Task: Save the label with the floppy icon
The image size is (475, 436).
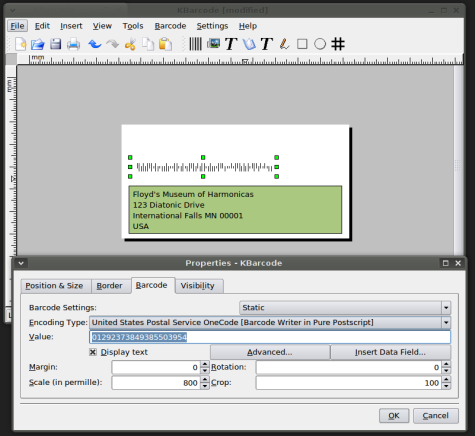Action: [x=56, y=44]
